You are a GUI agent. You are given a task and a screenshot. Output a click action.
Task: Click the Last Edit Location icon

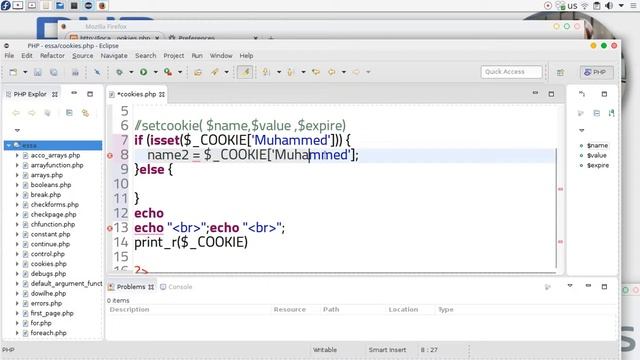click(x=316, y=72)
